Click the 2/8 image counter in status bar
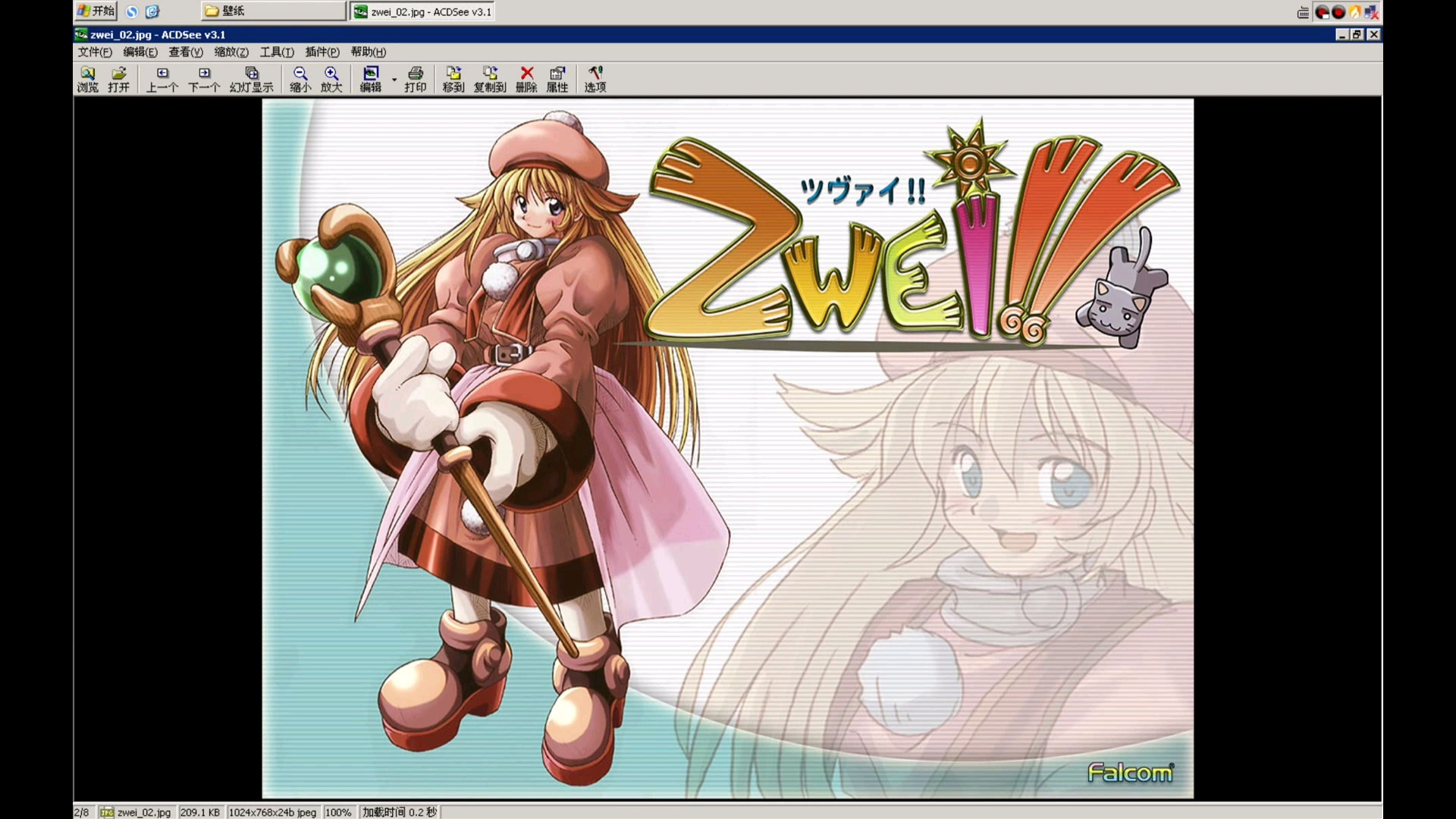Screen dimensions: 1456x819 tap(82, 812)
